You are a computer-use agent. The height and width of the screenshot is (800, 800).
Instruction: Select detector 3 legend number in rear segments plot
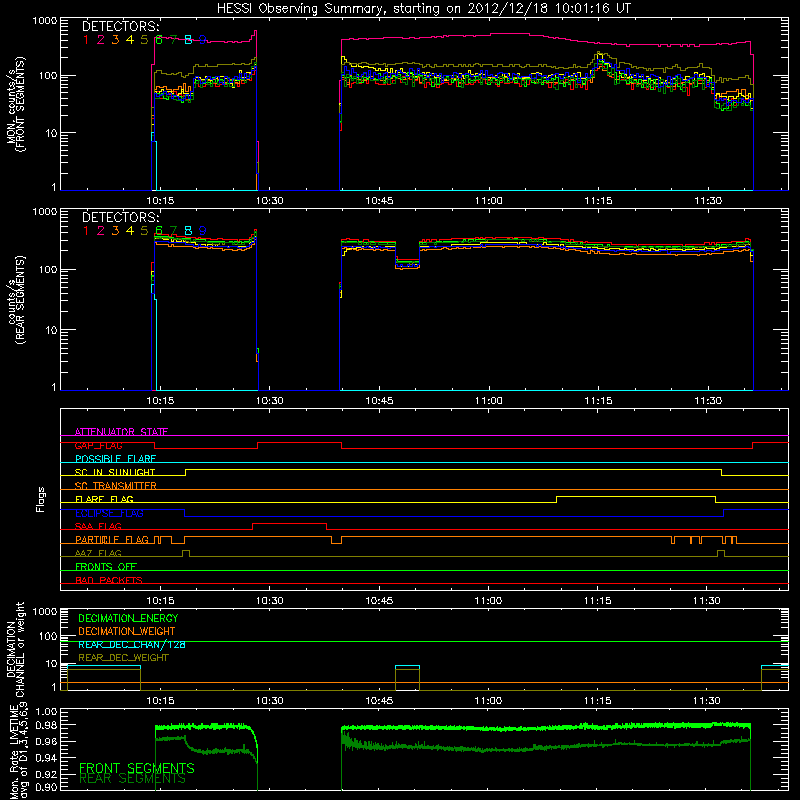click(x=115, y=231)
